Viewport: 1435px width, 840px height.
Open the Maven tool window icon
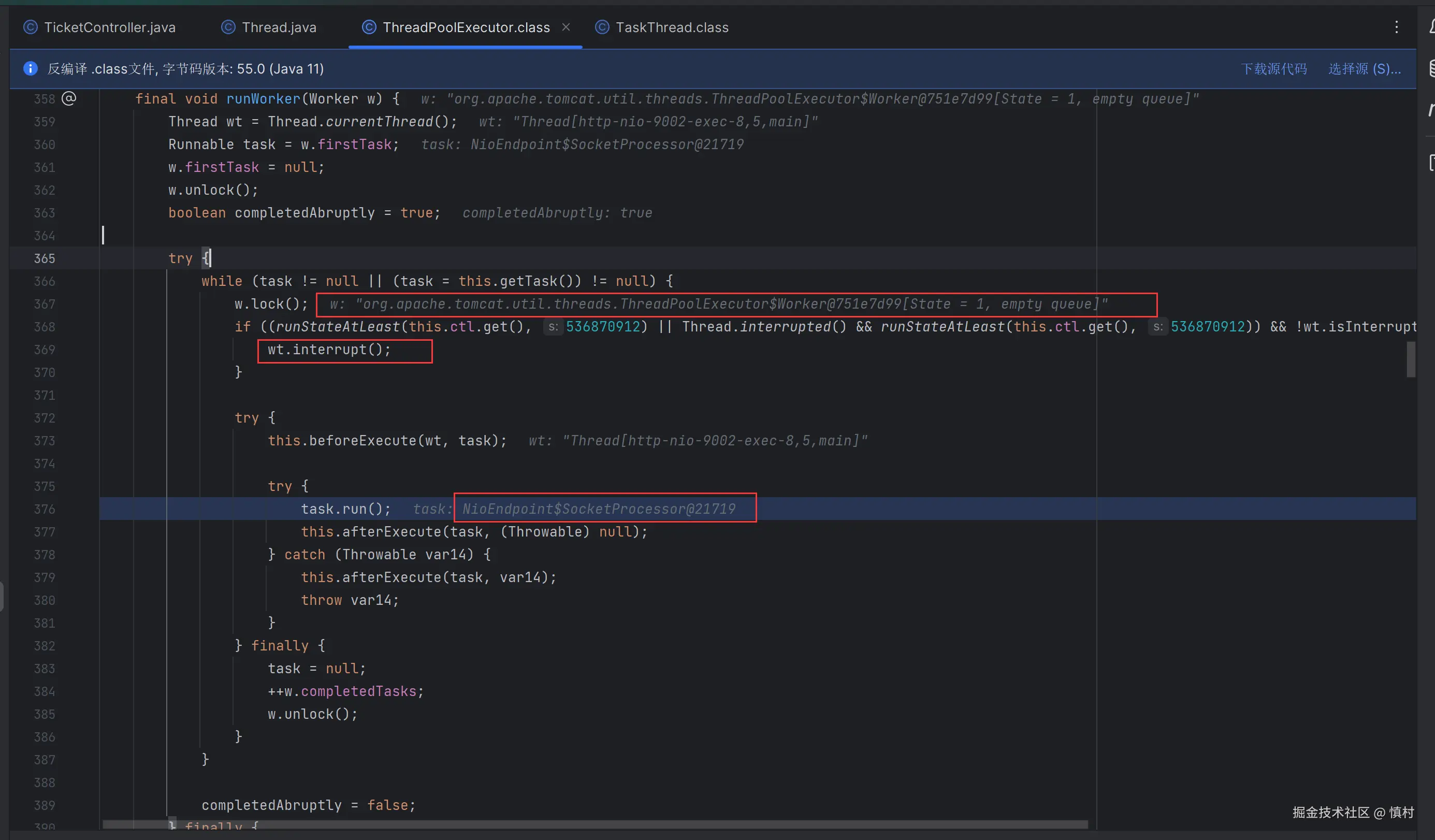pos(1430,109)
